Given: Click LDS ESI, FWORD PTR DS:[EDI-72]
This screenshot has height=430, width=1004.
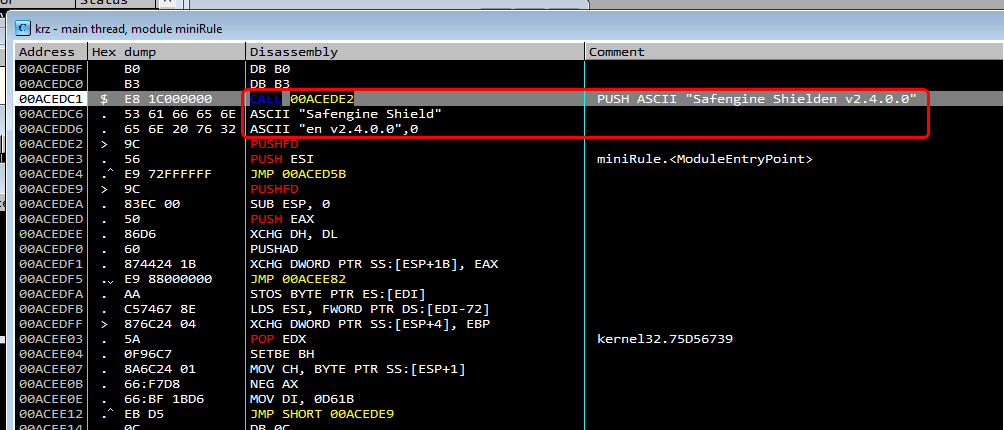Looking at the screenshot, I should coord(370,309).
